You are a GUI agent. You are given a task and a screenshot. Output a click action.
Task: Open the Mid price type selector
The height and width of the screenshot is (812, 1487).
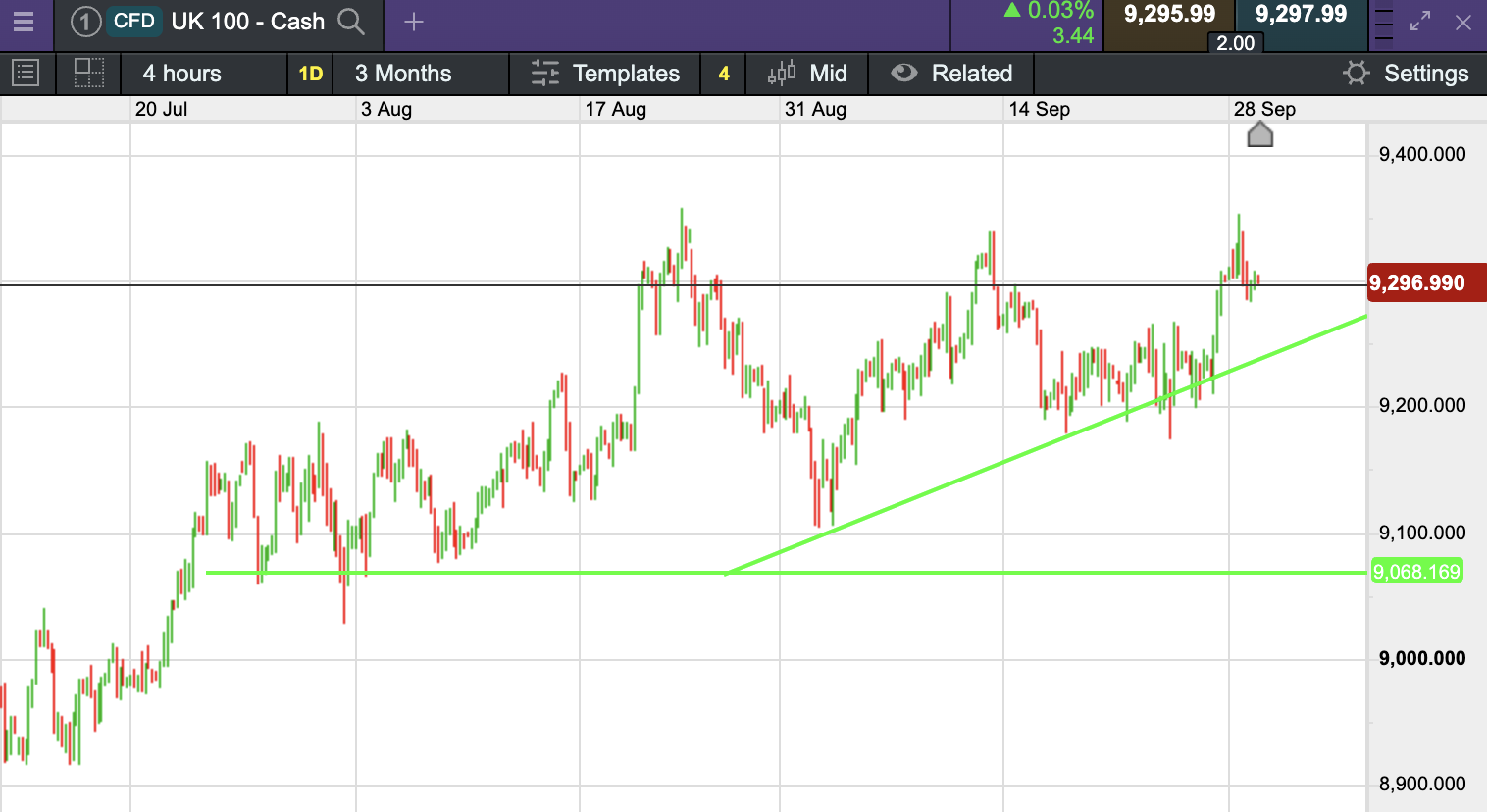pyautogui.click(x=807, y=74)
